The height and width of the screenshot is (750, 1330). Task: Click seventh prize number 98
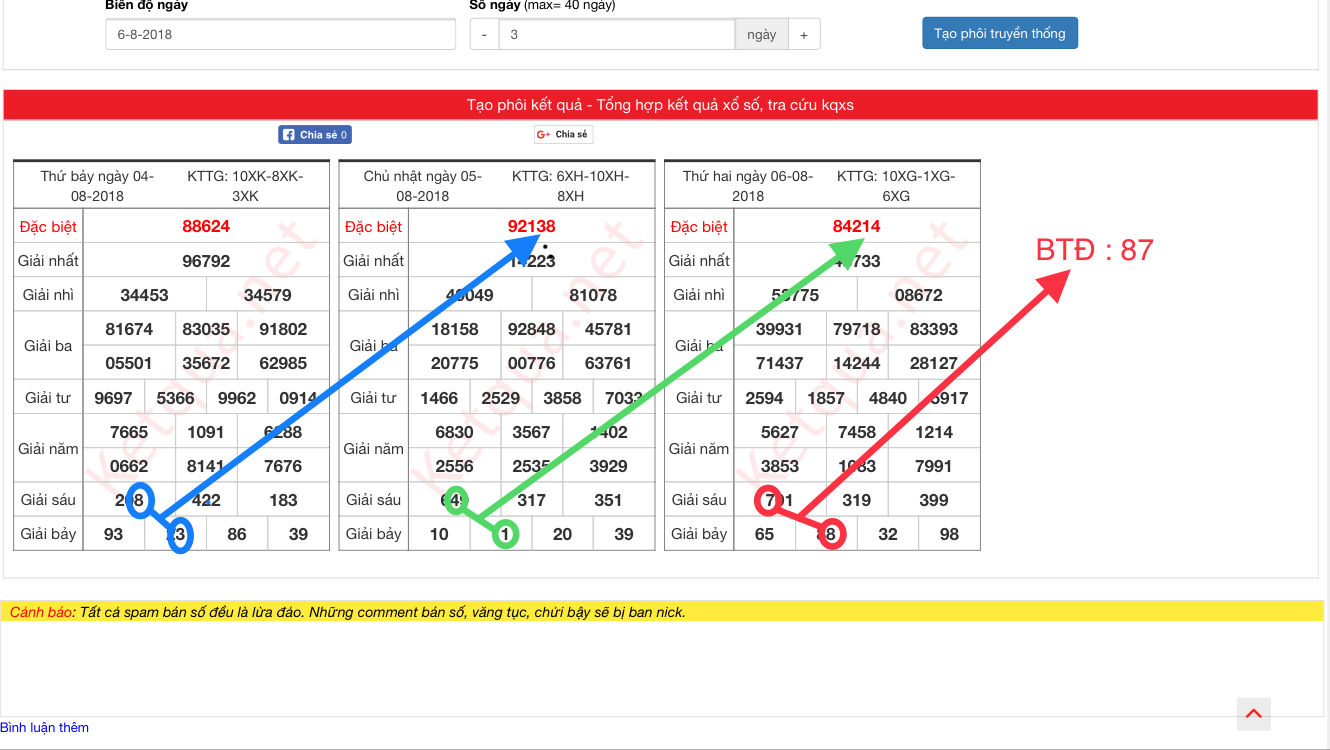[x=949, y=534]
